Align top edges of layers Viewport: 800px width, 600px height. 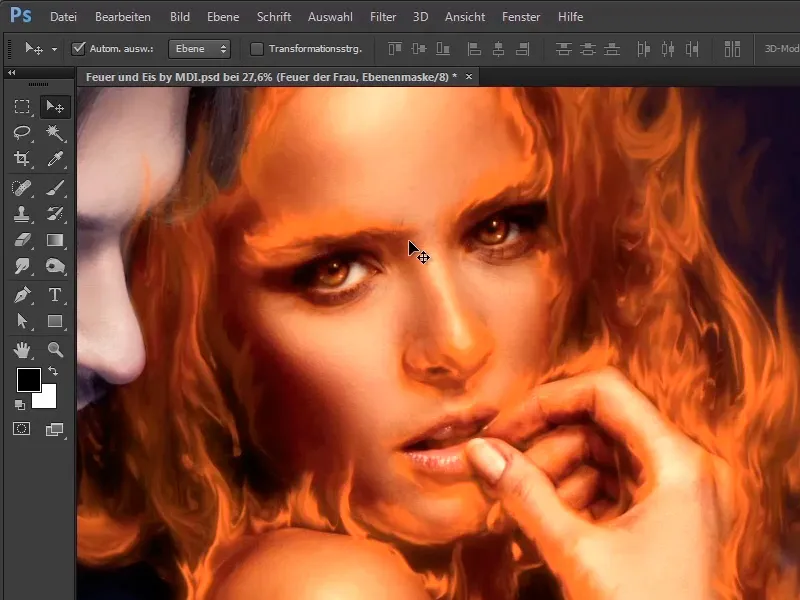[x=394, y=49]
